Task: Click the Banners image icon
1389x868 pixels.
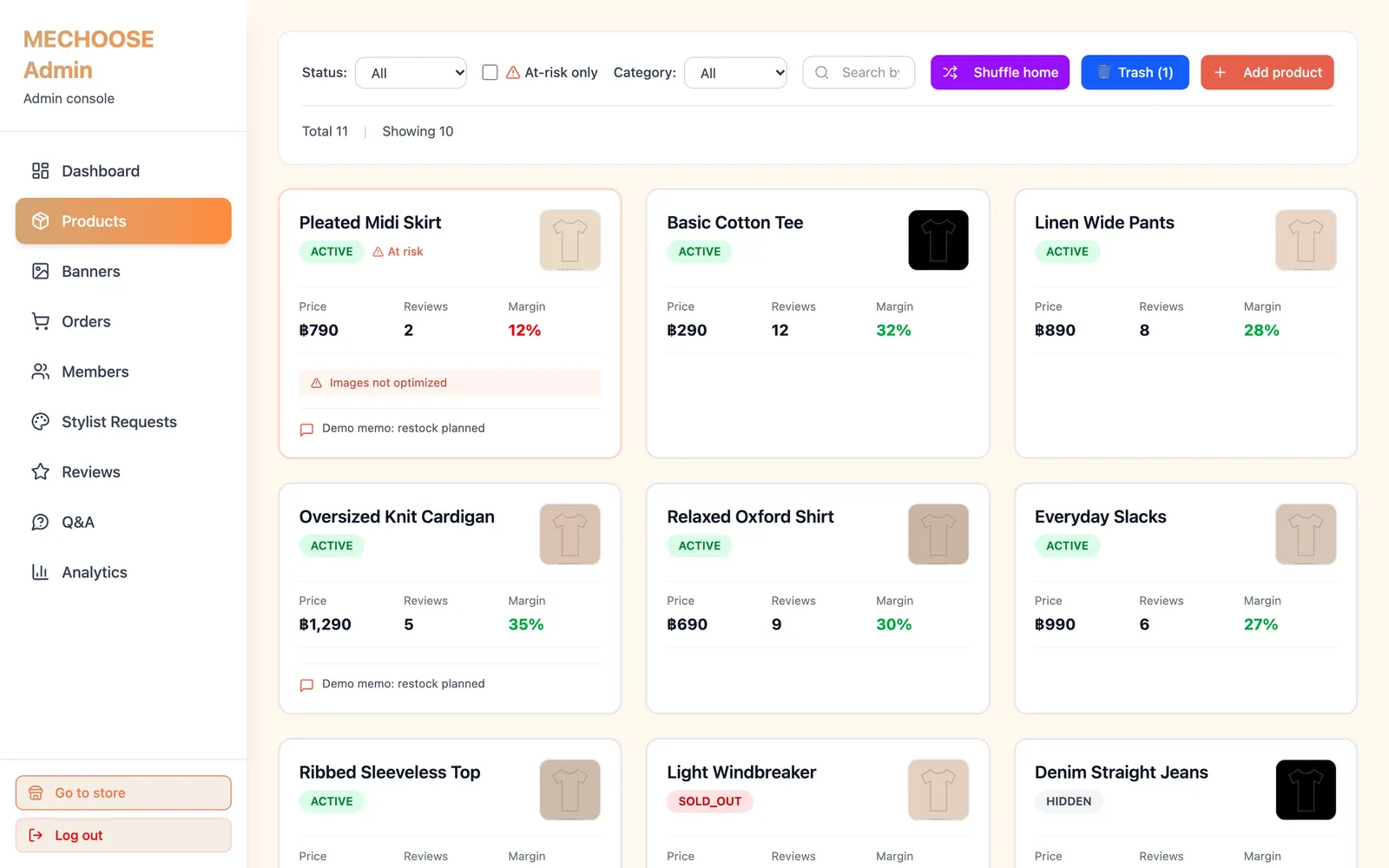Action: (x=40, y=272)
